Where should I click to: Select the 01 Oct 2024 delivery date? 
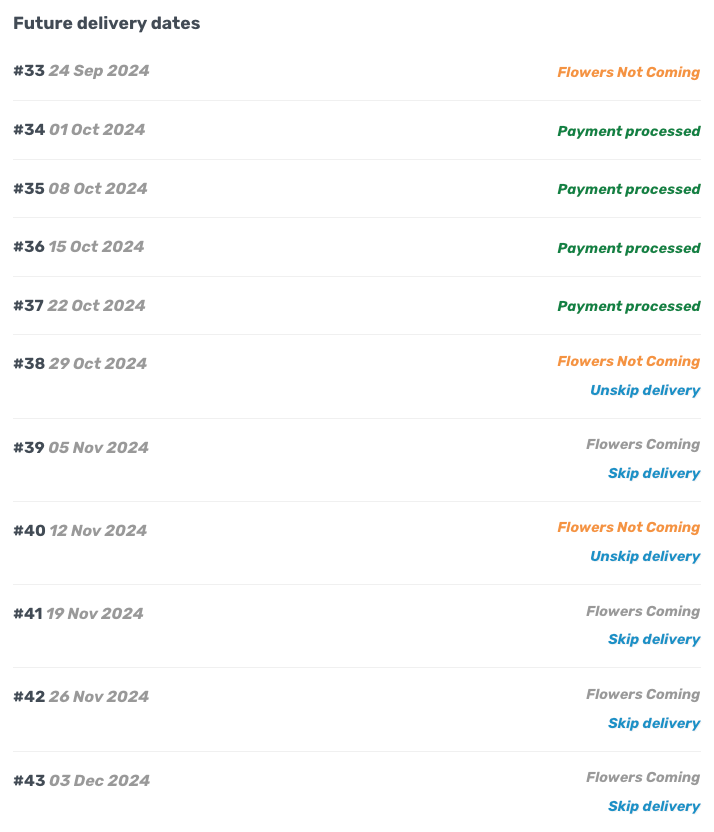click(x=96, y=129)
